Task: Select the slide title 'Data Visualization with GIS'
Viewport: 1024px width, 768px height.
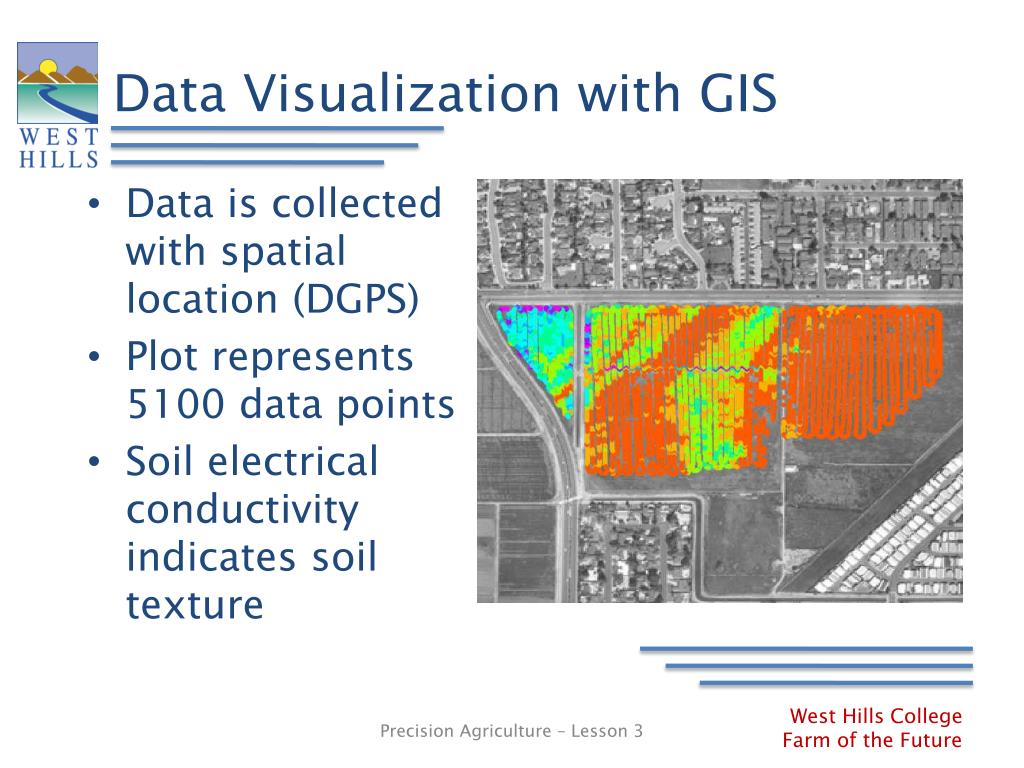Action: (x=445, y=93)
